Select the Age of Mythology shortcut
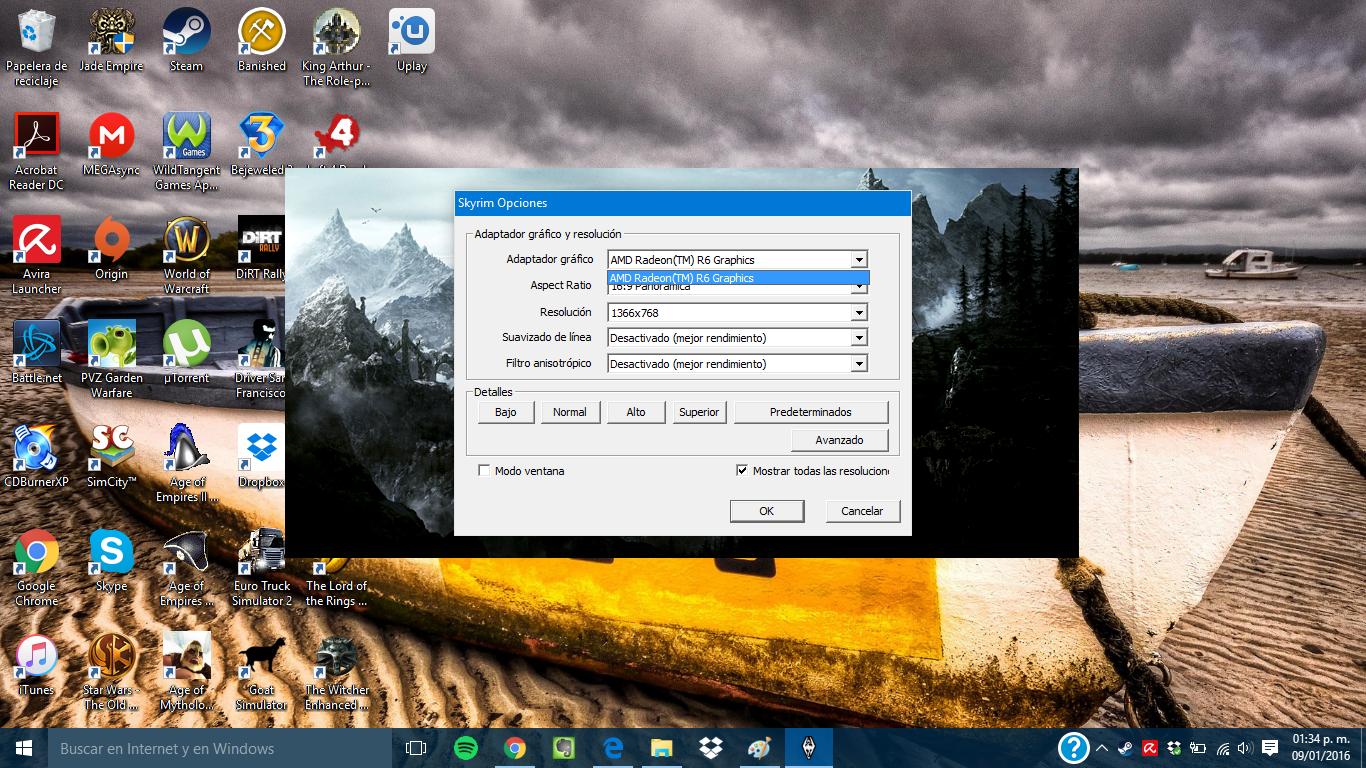This screenshot has width=1366, height=768. pos(186,671)
